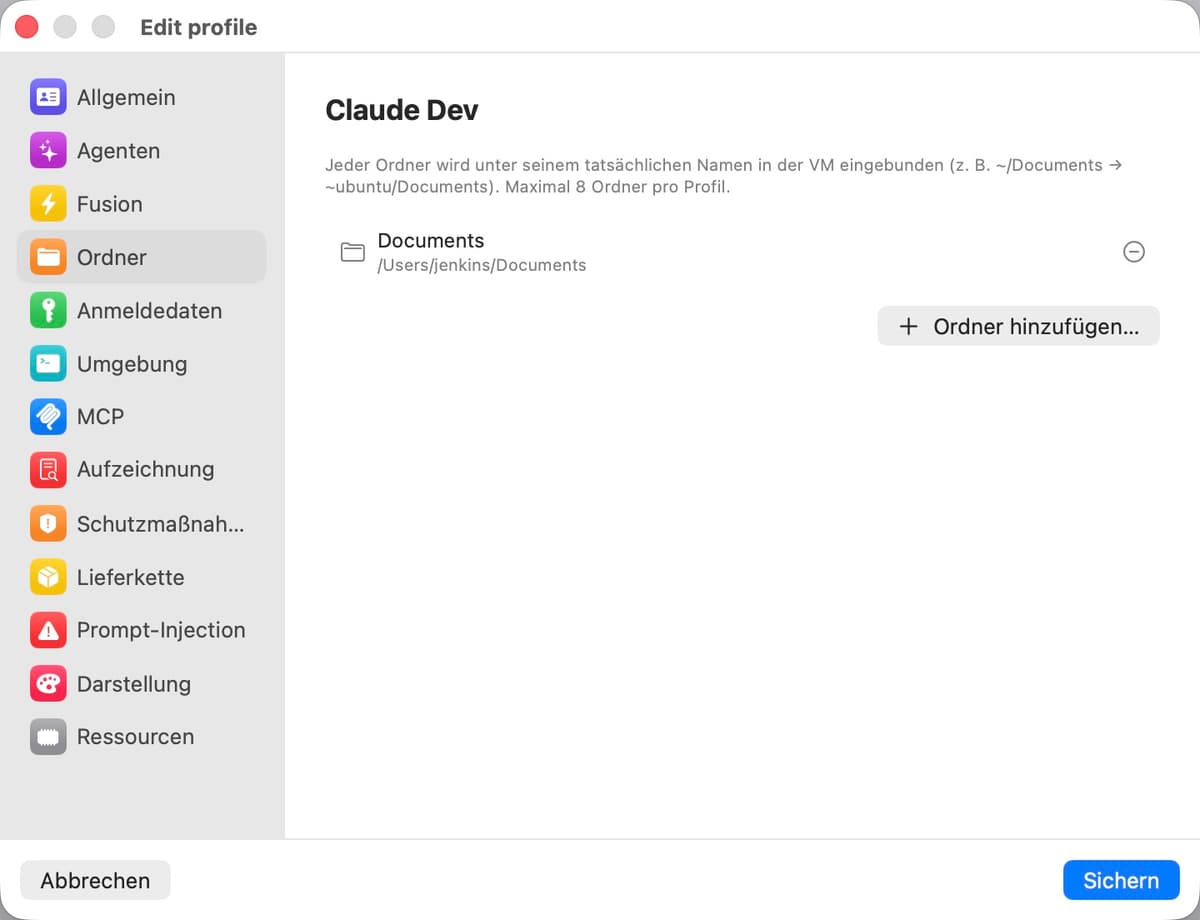Click the Ordner hinzufügen… button
Screen dimensions: 1200x920
1018,326
